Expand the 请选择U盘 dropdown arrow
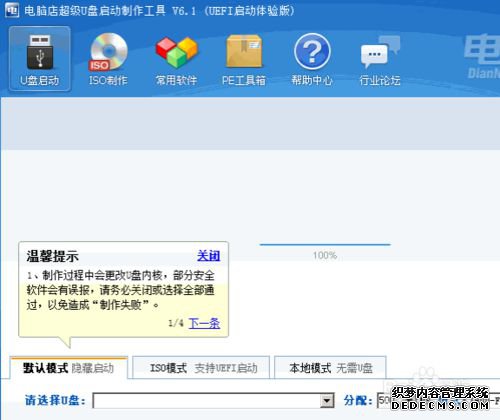500x420 pixels. coord(327,400)
